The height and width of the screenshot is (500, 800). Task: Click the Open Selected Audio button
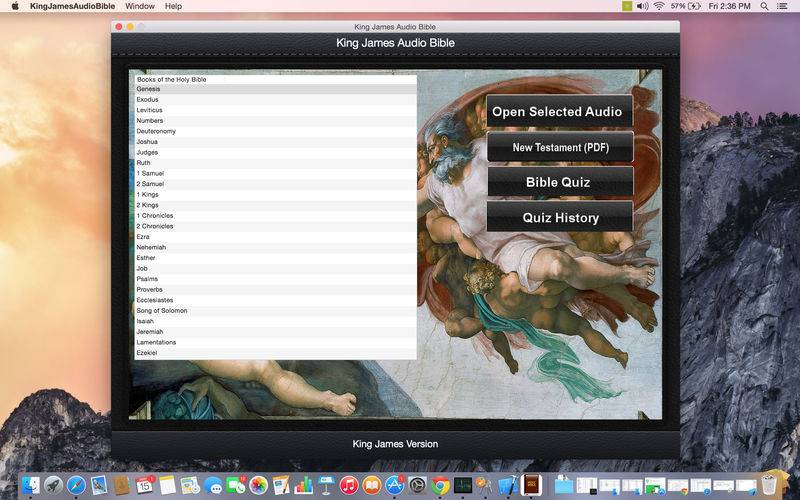559,112
